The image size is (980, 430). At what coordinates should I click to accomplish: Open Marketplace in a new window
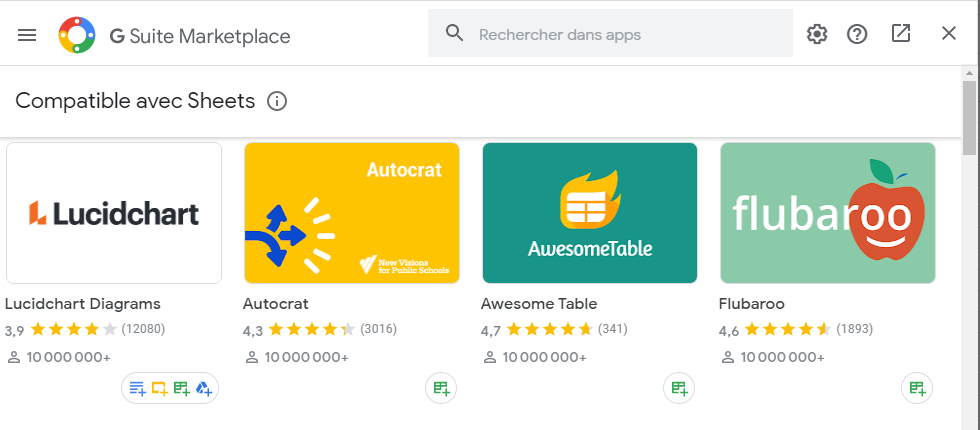[901, 34]
